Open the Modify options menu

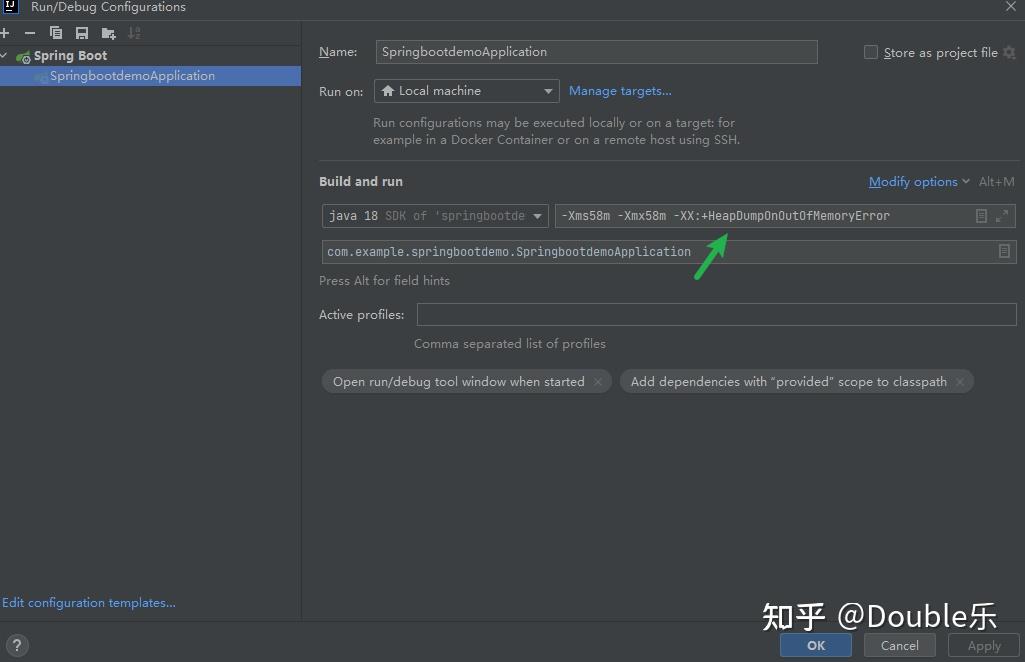(x=913, y=181)
